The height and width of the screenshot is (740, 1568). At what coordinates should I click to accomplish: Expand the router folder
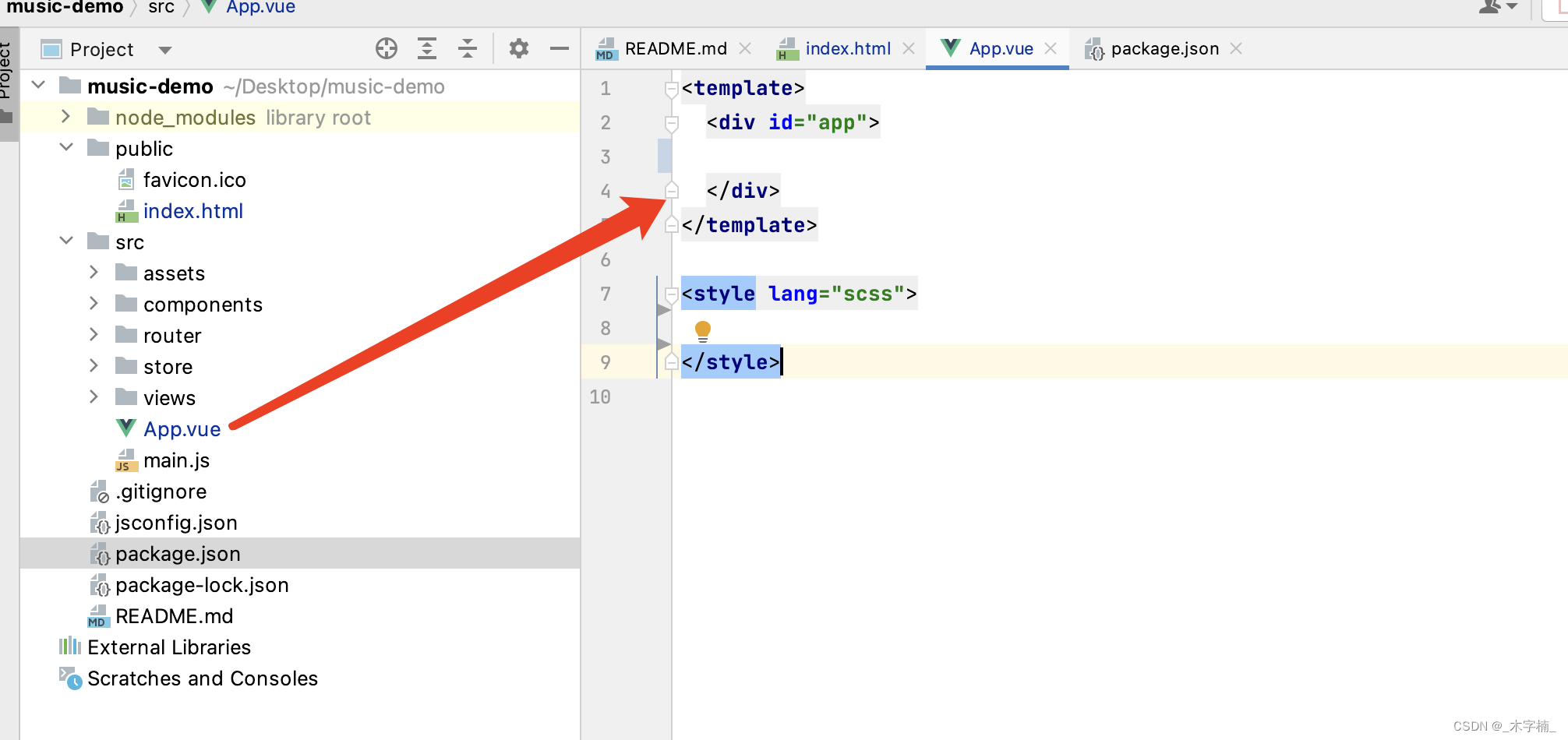pos(94,334)
